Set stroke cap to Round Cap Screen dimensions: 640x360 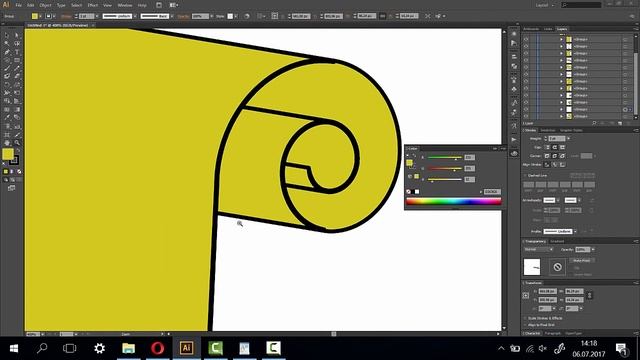pos(555,147)
